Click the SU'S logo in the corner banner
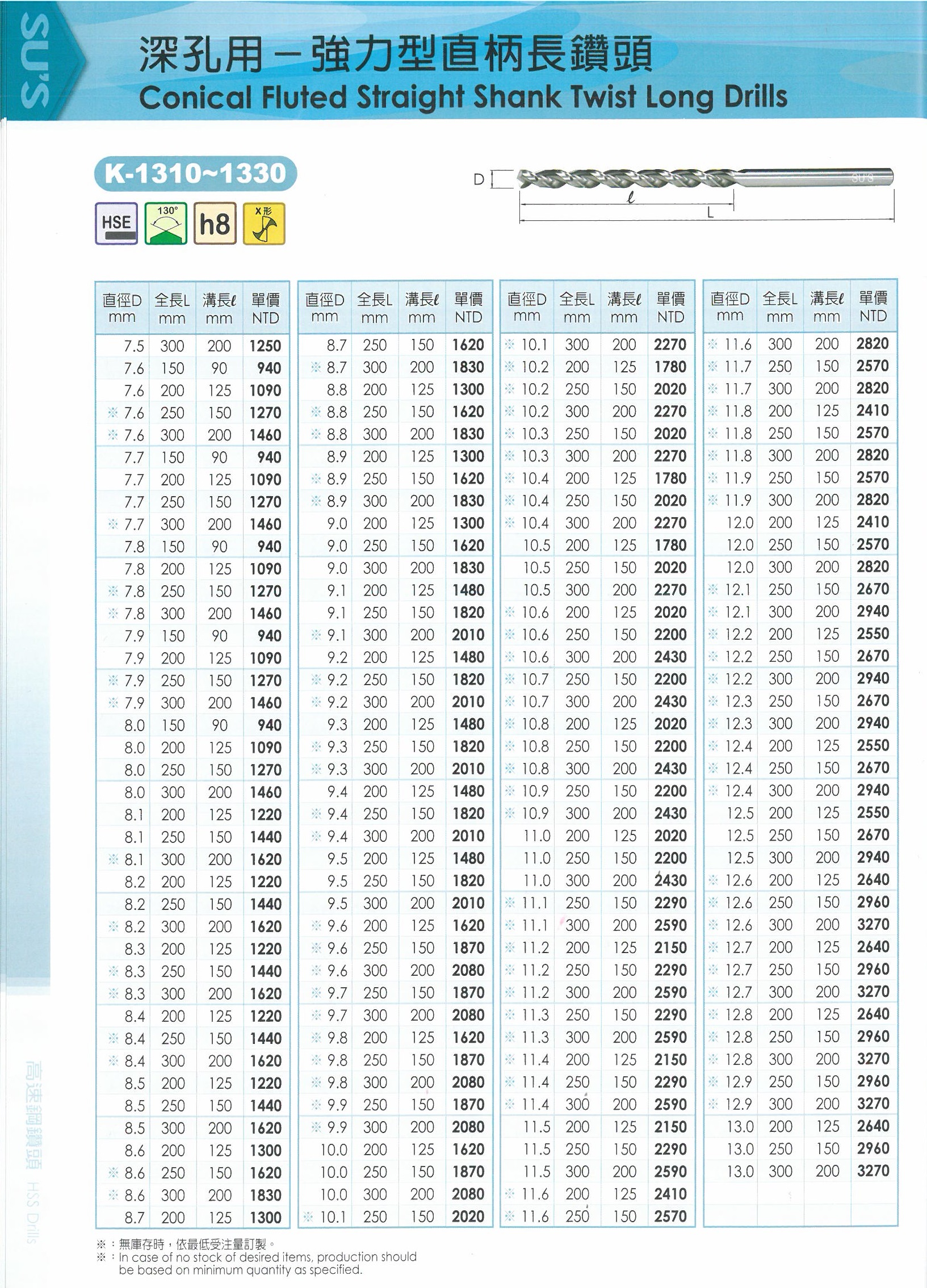 (35, 61)
